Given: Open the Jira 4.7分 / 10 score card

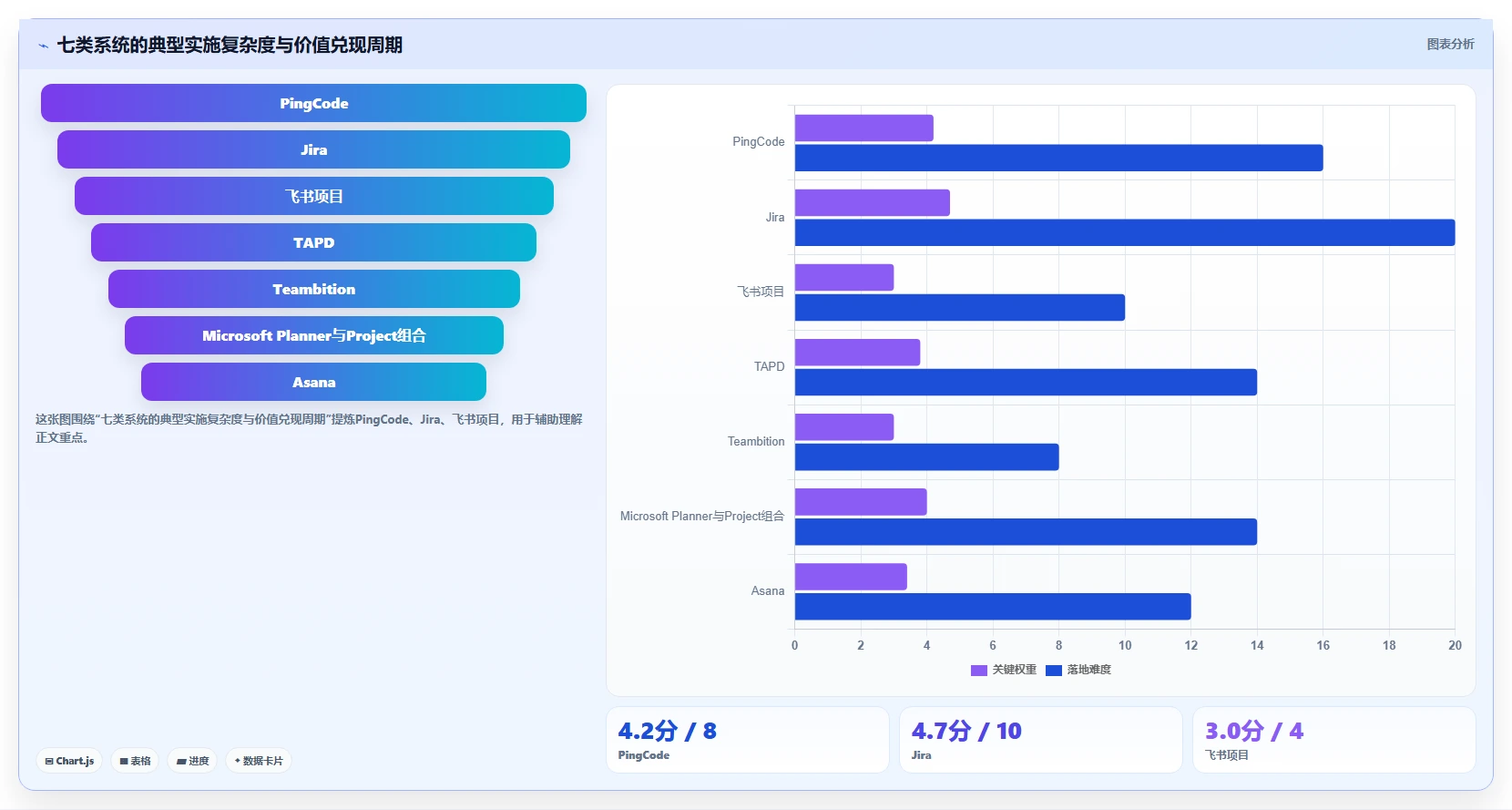Looking at the screenshot, I should tap(1041, 740).
